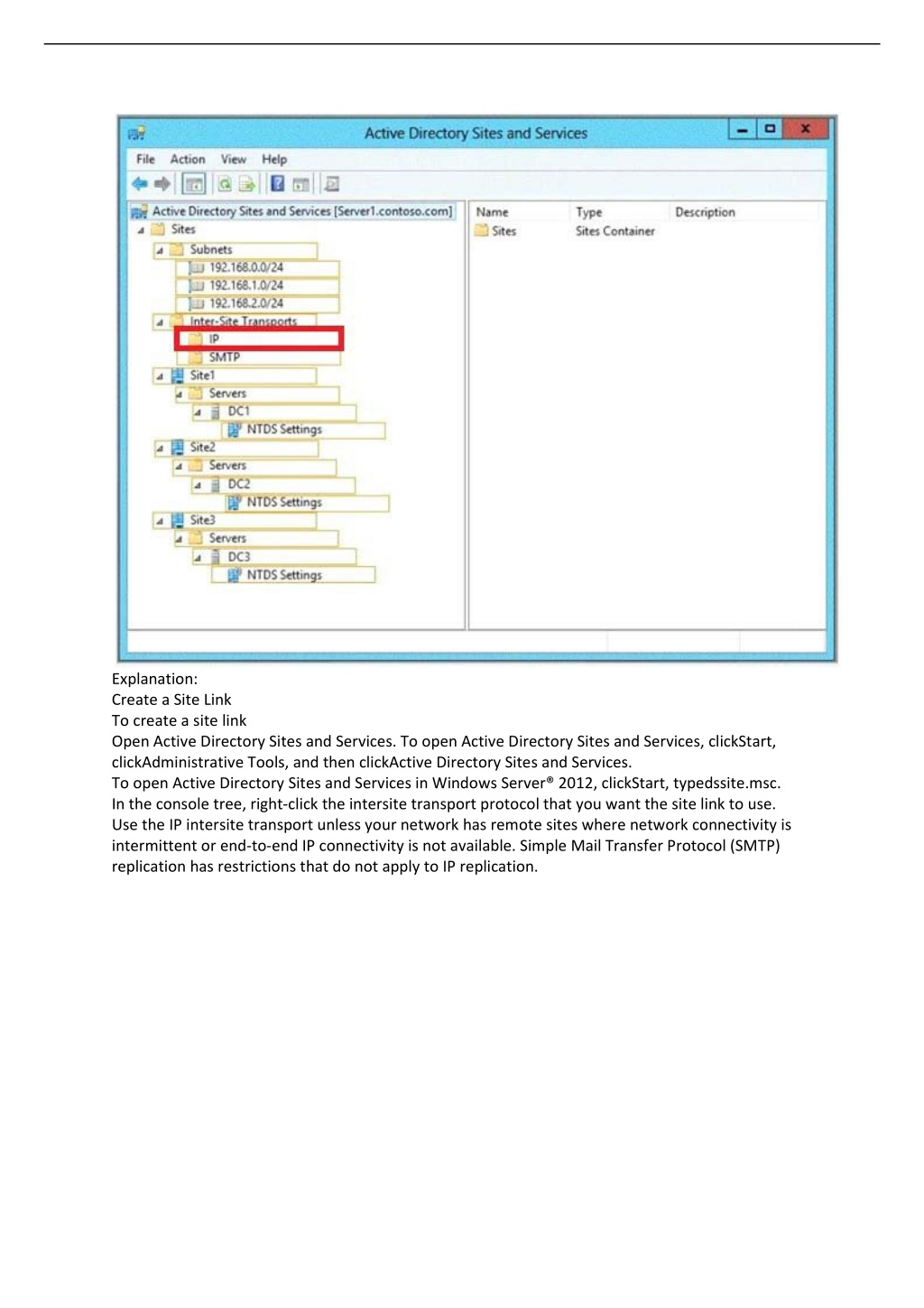Screen dimensions: 924x1308
Task: Select the DC3 server label
Action: click(239, 557)
